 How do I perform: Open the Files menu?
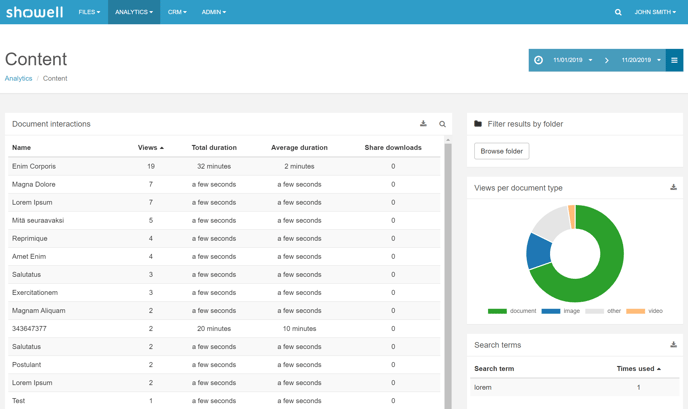[x=89, y=12]
